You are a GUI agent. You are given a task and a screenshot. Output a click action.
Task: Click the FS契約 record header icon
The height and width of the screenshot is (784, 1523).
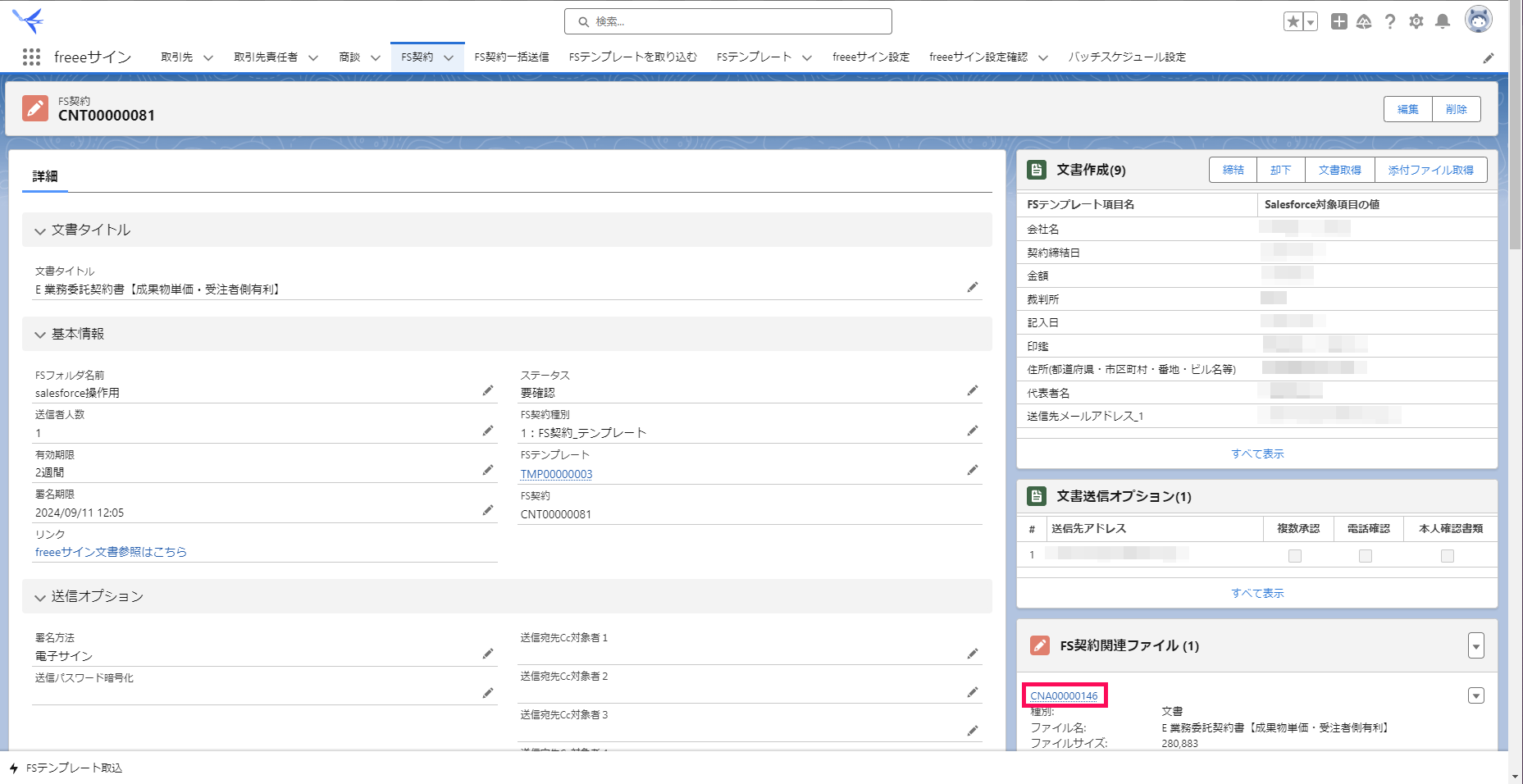35,108
